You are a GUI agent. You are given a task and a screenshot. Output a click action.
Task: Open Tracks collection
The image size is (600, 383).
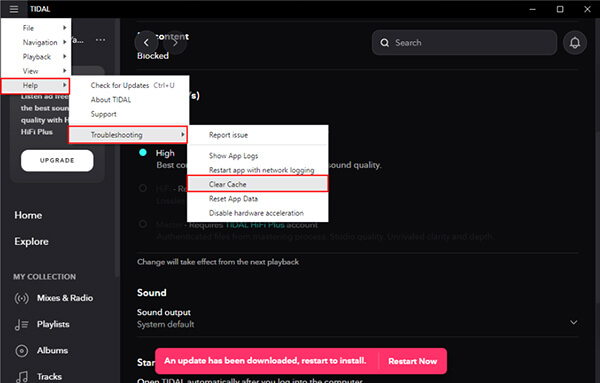pos(49,376)
